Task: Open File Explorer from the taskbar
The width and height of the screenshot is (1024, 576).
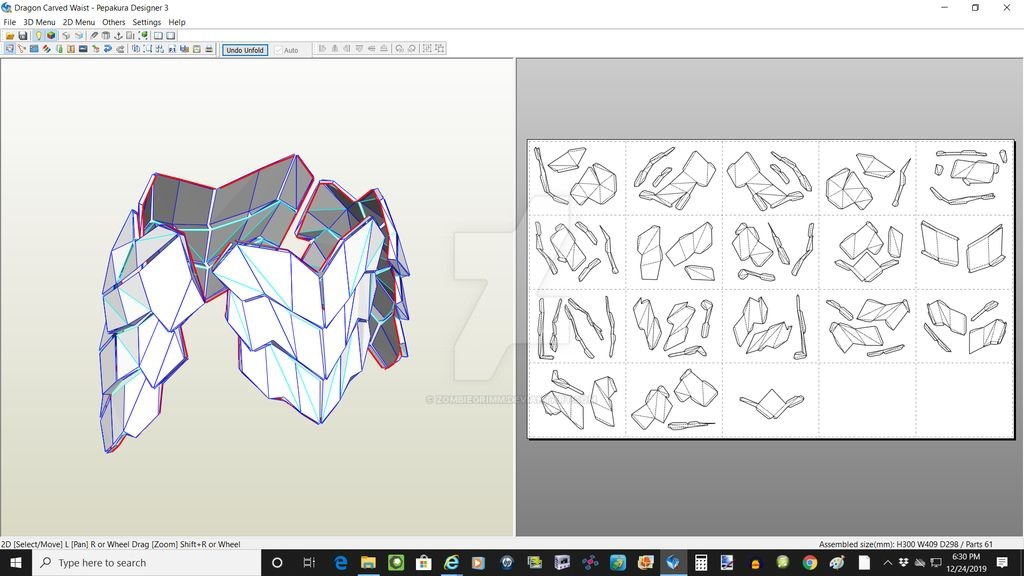Action: pyautogui.click(x=368, y=562)
